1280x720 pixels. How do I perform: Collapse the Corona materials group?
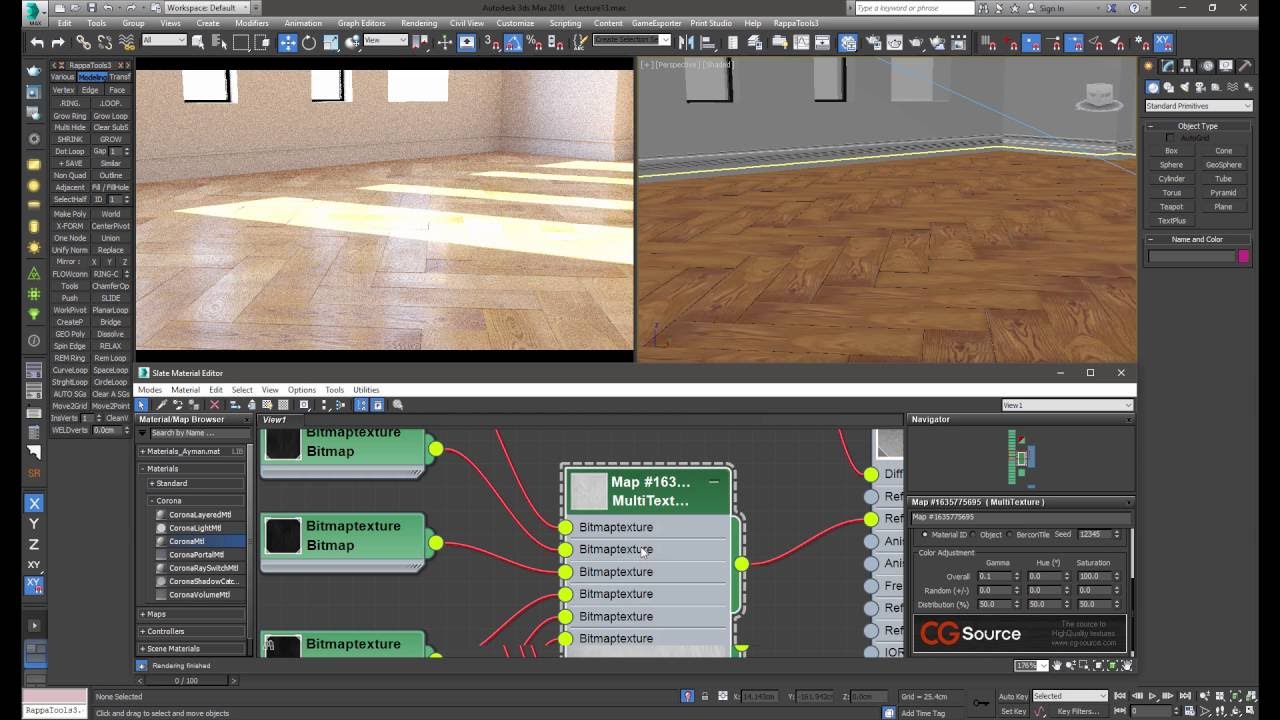[x=195, y=500]
